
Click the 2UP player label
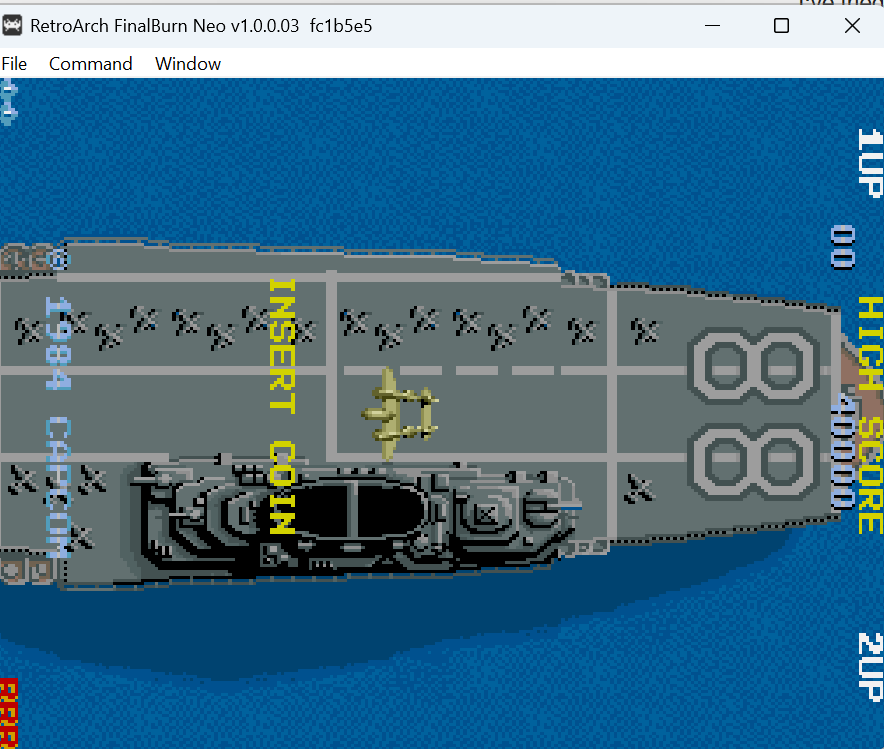coord(870,667)
